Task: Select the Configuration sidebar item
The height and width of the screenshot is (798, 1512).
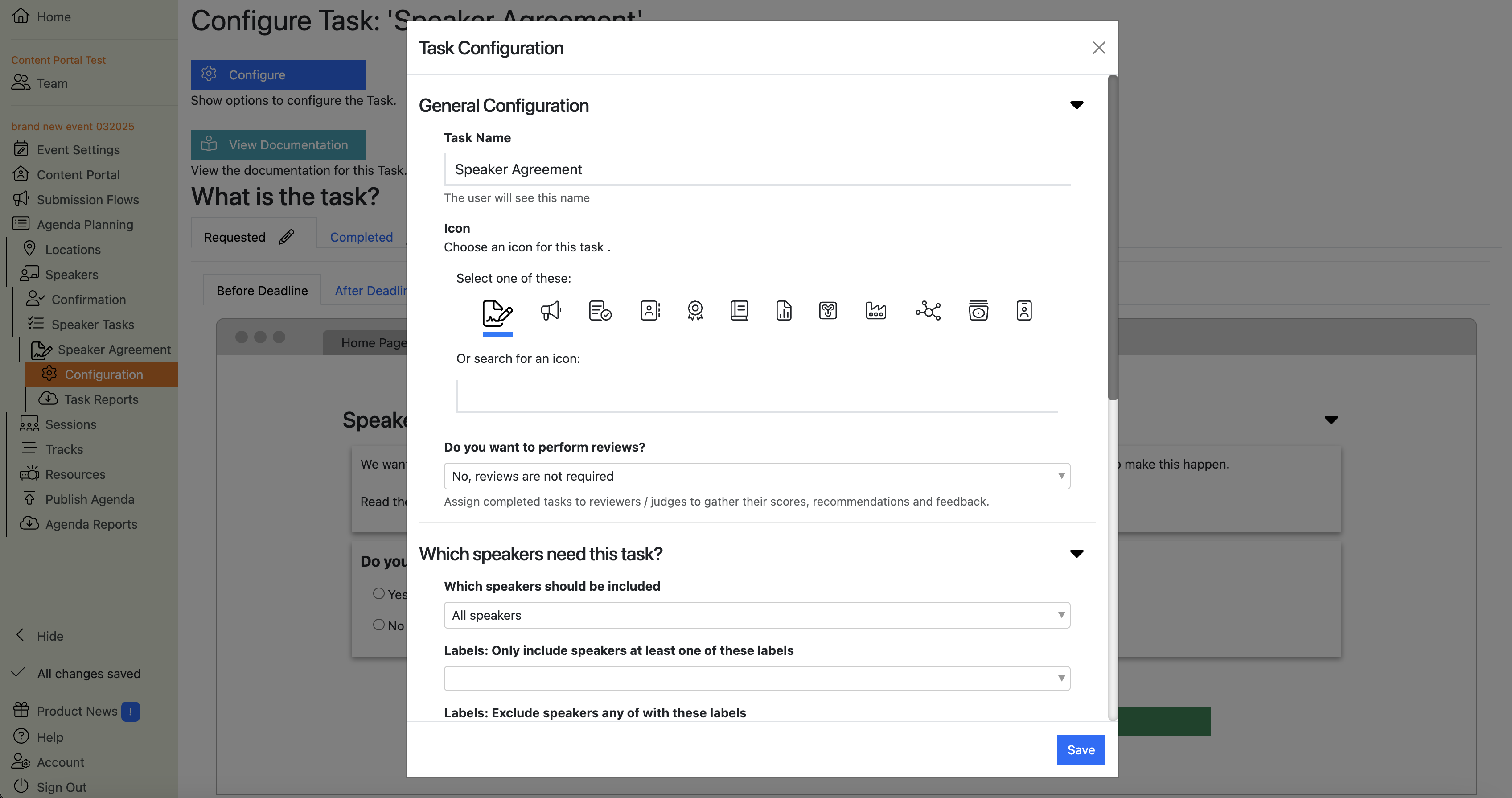Action: (102, 374)
